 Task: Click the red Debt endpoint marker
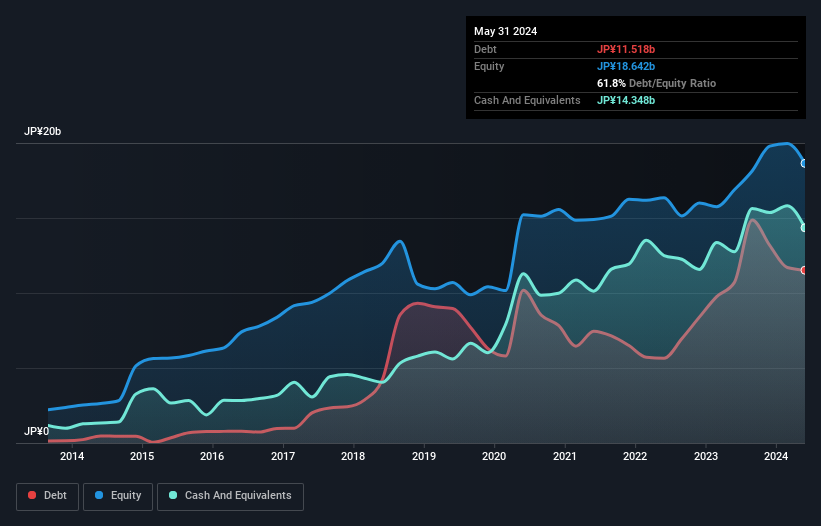click(x=804, y=270)
